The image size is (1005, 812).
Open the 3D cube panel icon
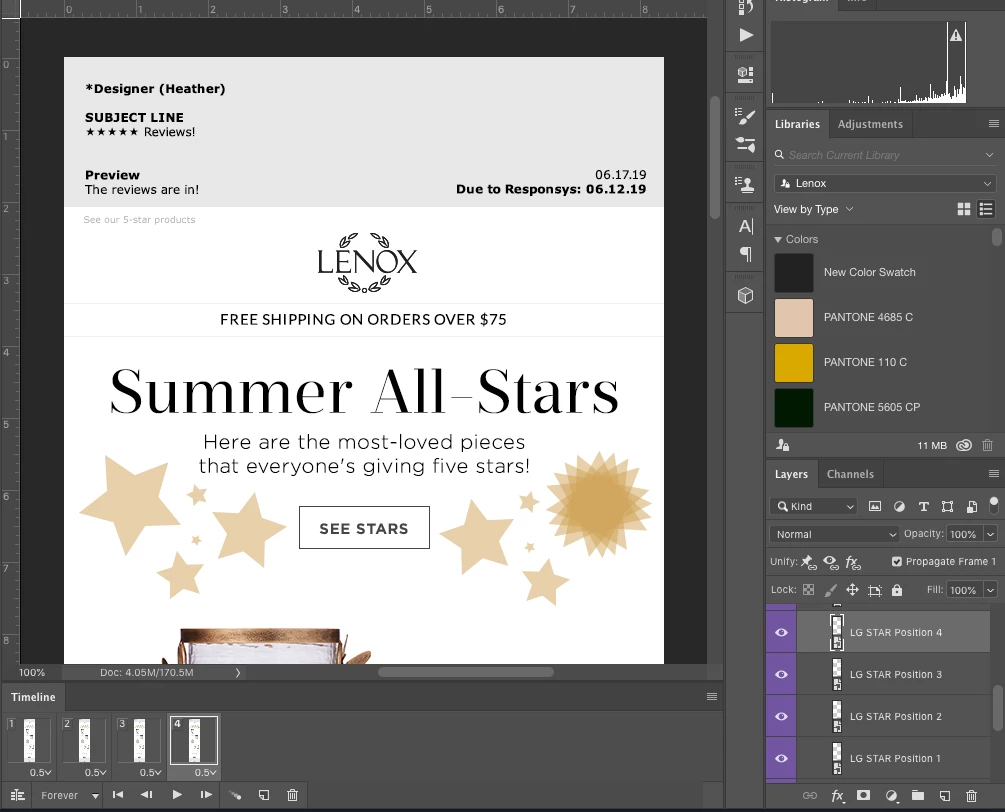745,295
